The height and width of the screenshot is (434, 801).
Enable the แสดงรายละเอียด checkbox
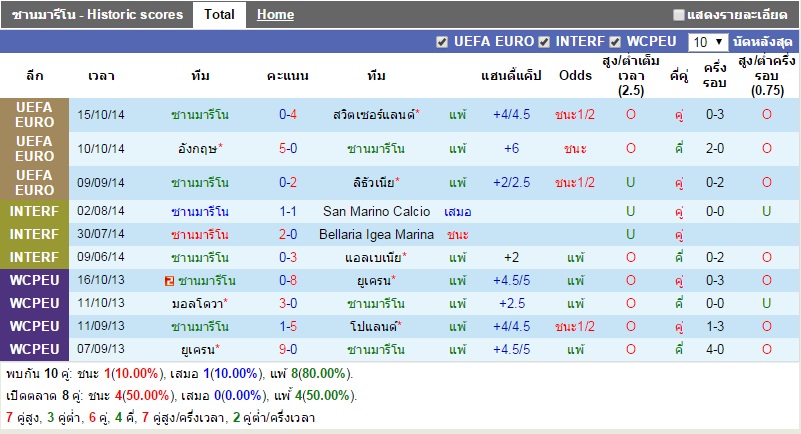(679, 15)
